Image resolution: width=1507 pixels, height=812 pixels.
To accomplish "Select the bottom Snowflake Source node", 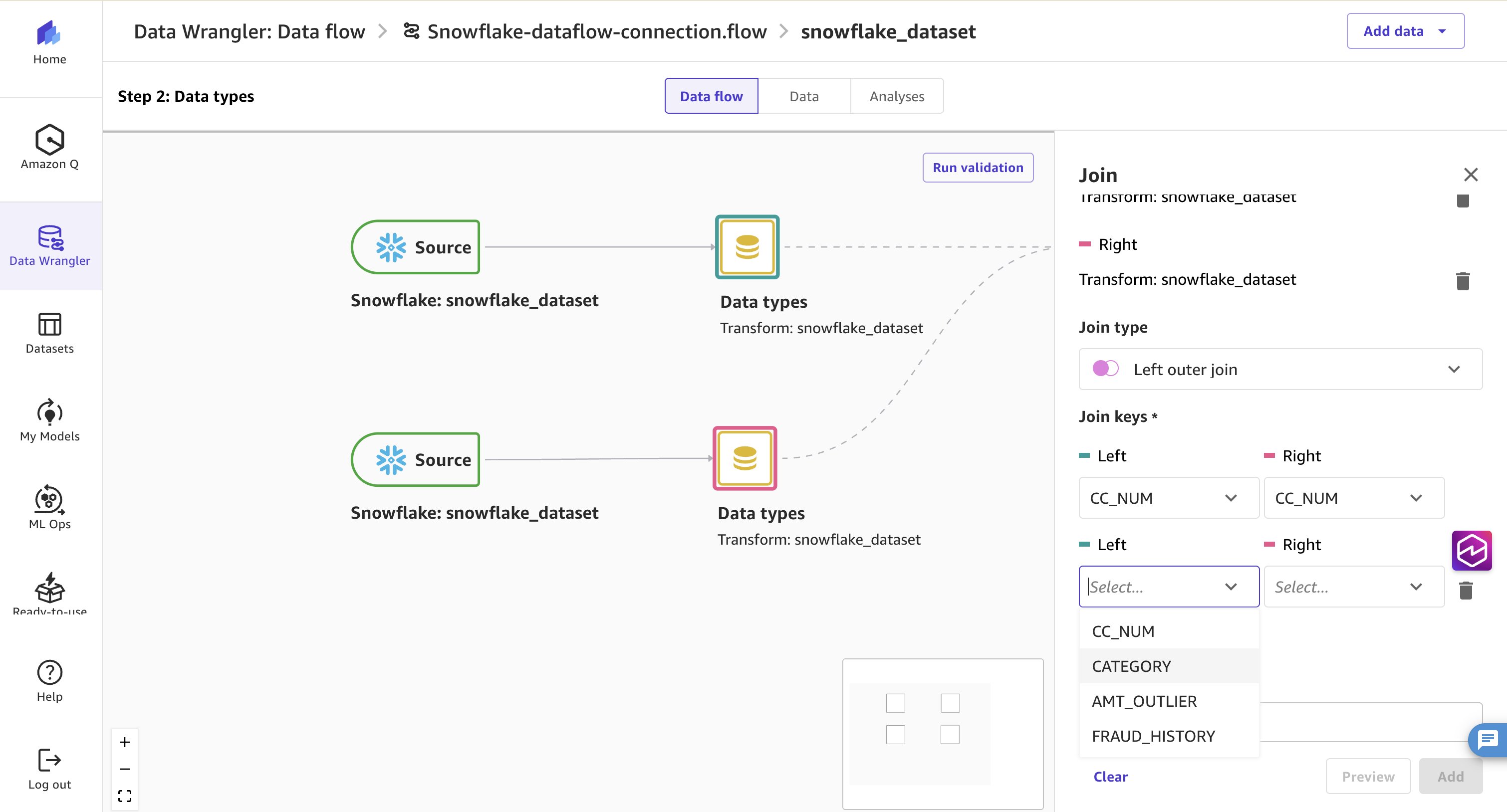I will click(x=415, y=459).
